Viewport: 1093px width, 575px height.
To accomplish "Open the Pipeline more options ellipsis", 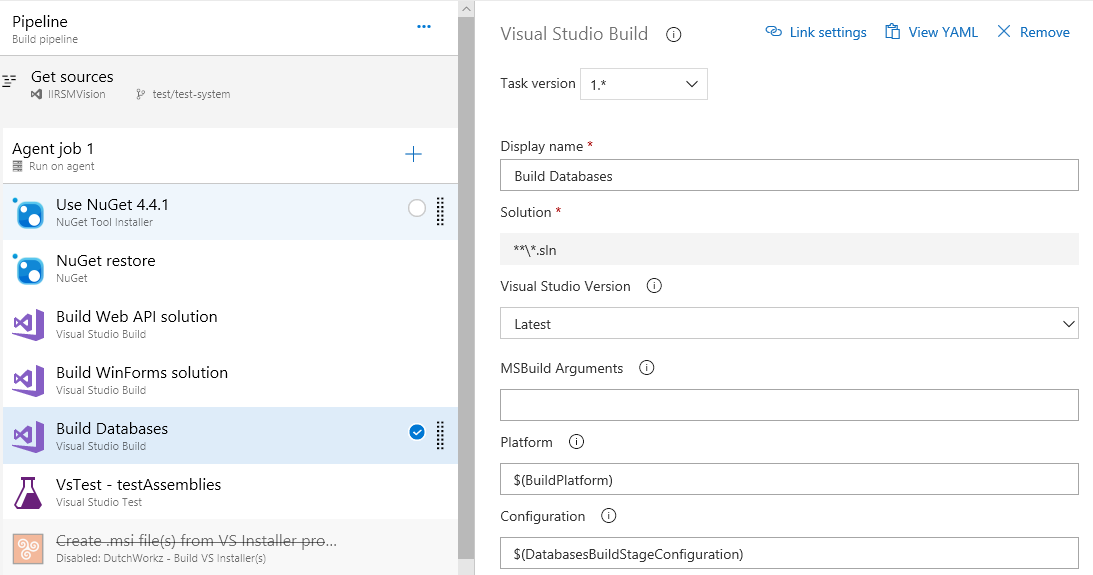I will [x=424, y=27].
